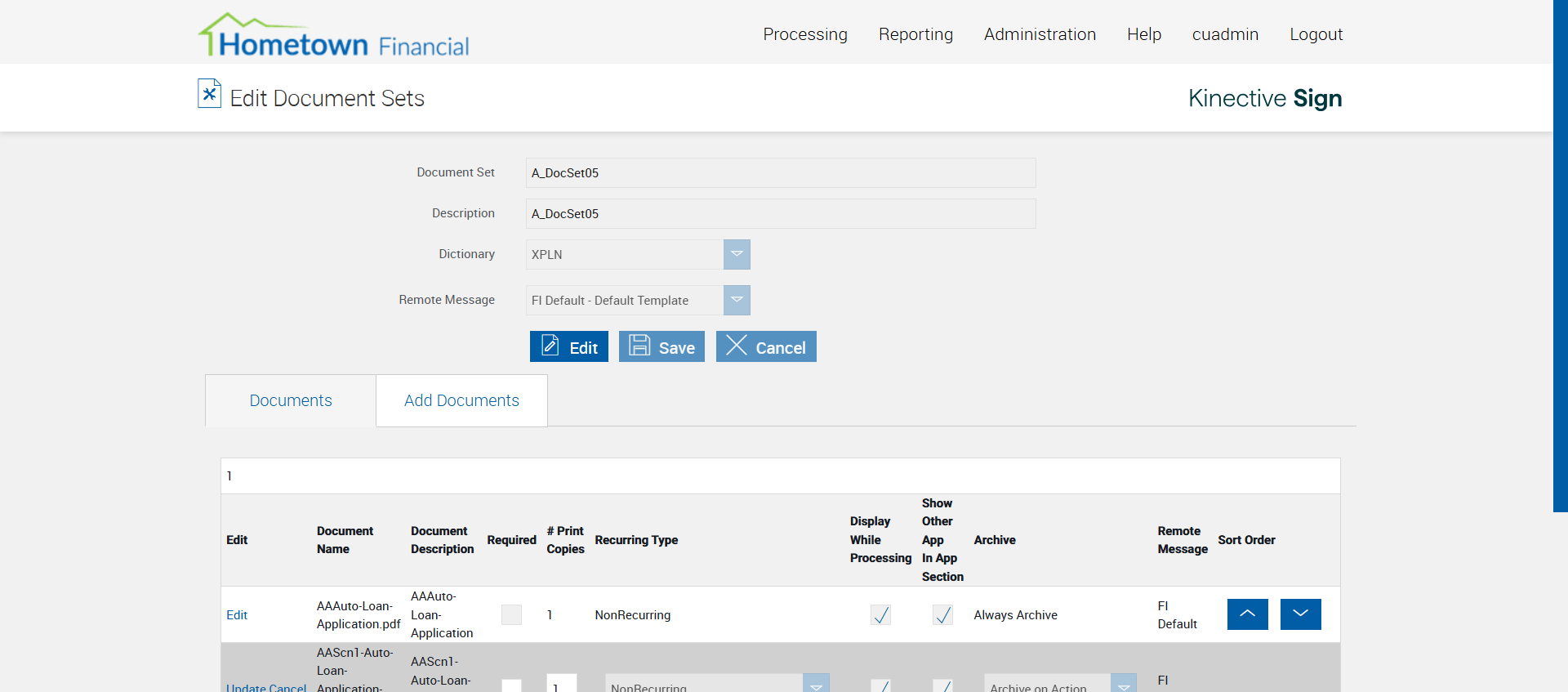1568x692 pixels.
Task: Open the Archive on Action dropdown
Action: 1123,685
